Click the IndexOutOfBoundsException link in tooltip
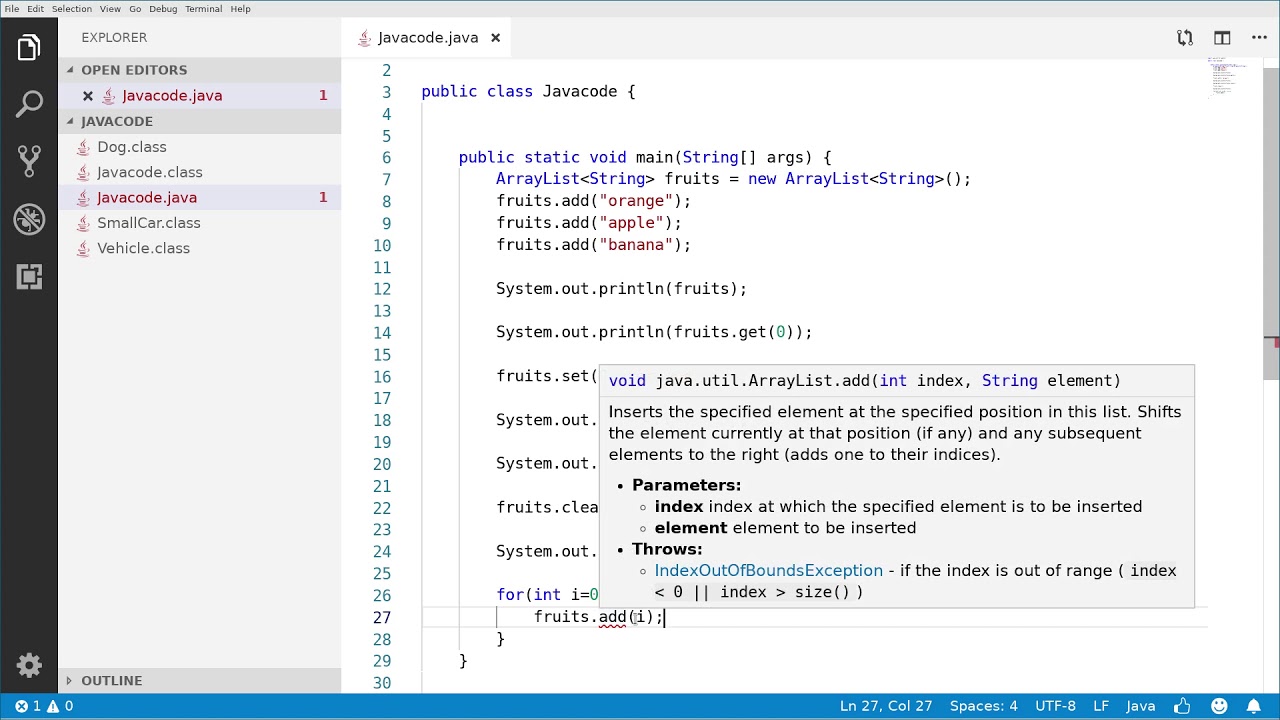The height and width of the screenshot is (720, 1280). pos(768,571)
